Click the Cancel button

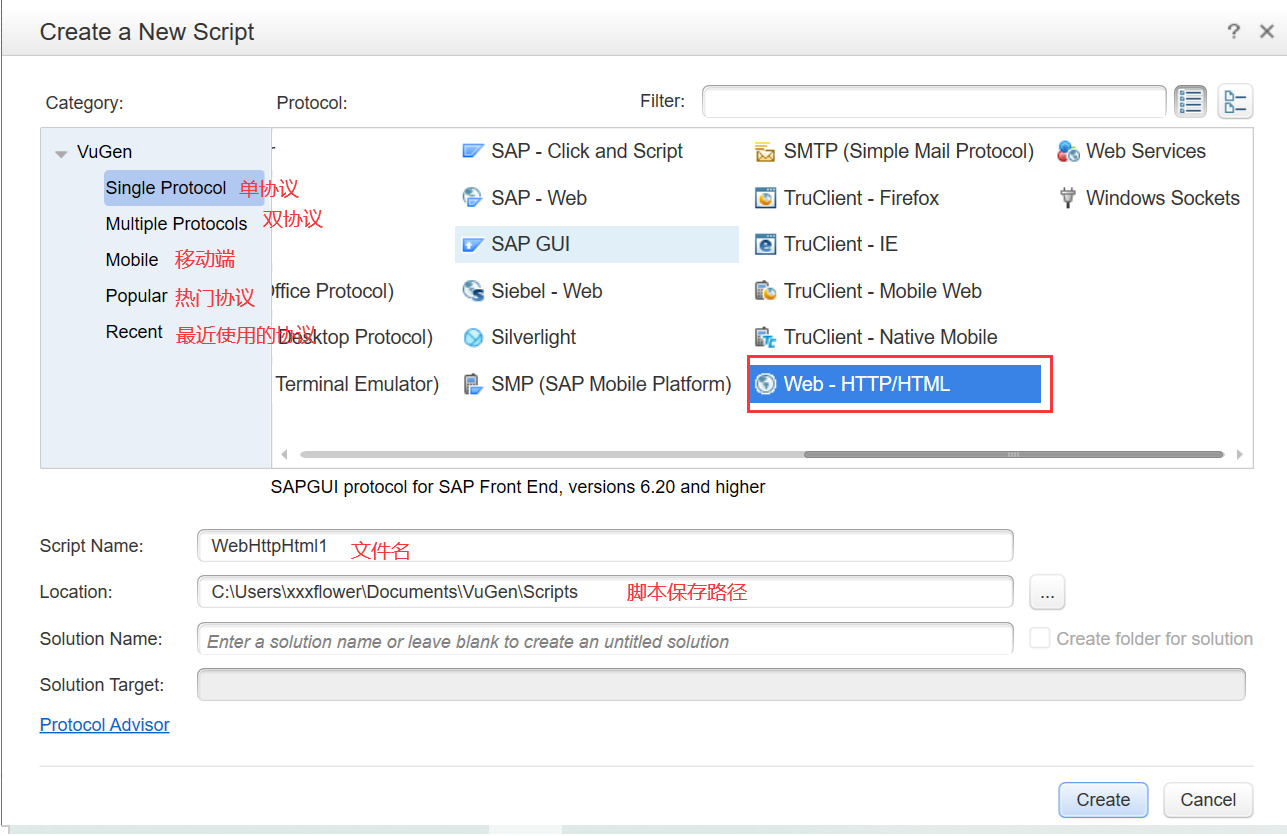point(1208,800)
